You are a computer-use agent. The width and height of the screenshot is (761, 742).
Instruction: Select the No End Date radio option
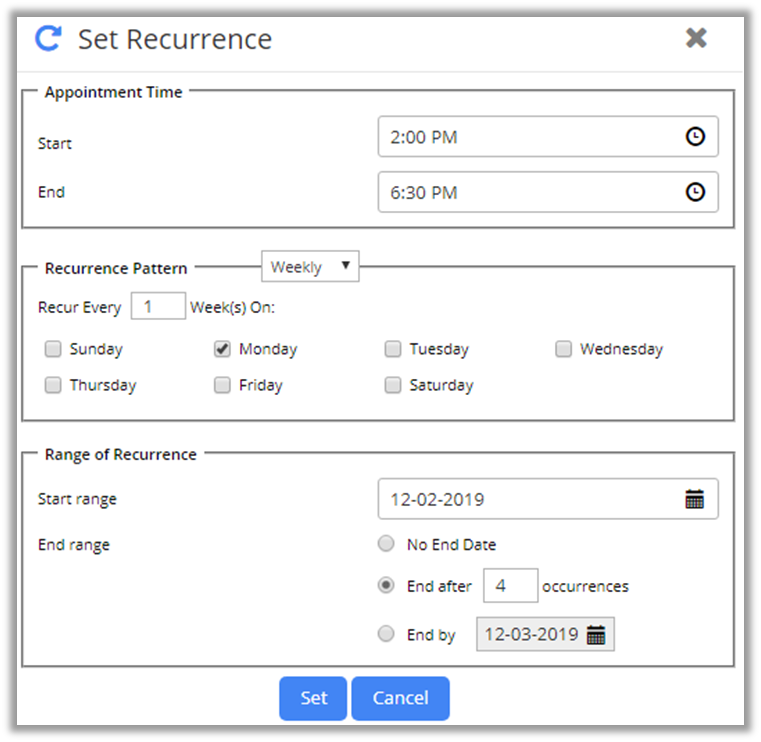click(386, 545)
